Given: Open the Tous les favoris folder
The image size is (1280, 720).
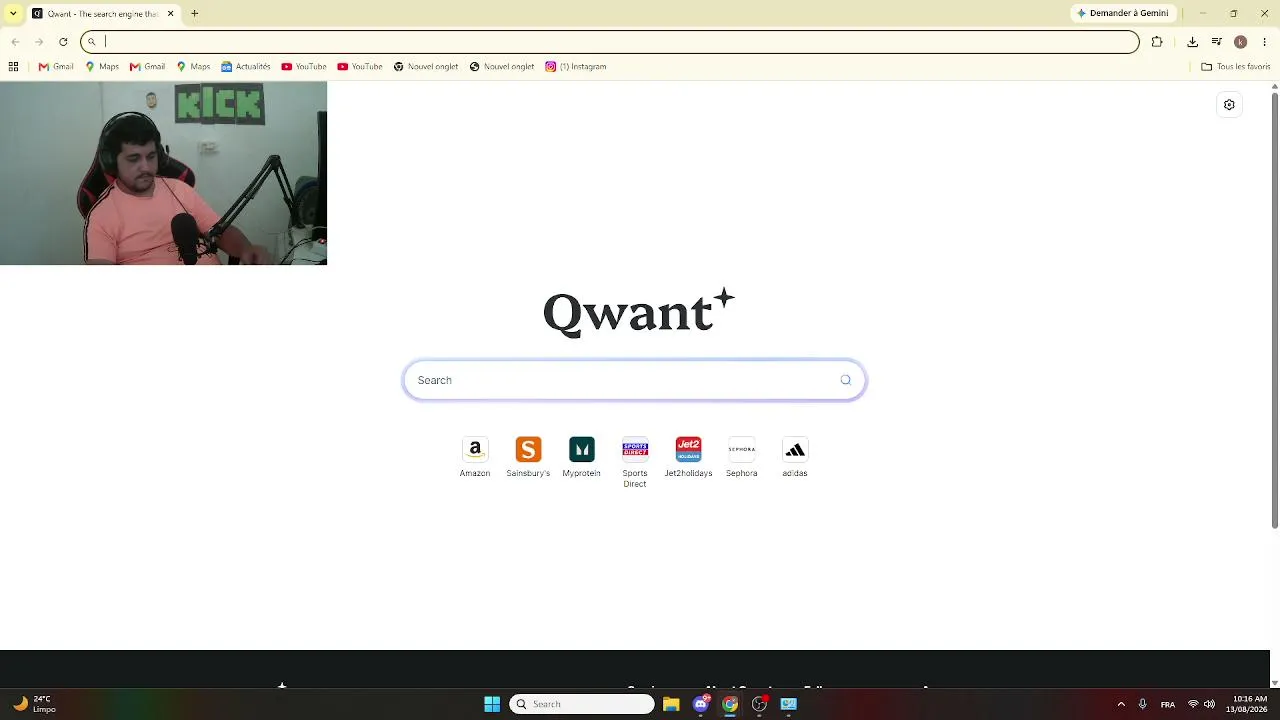Looking at the screenshot, I should 1236,67.
